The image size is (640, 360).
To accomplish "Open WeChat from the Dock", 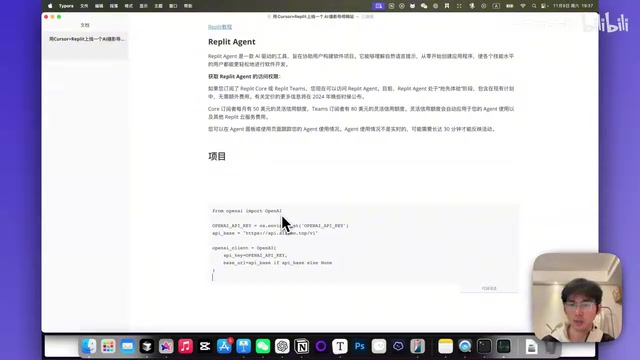I will (x=263, y=347).
